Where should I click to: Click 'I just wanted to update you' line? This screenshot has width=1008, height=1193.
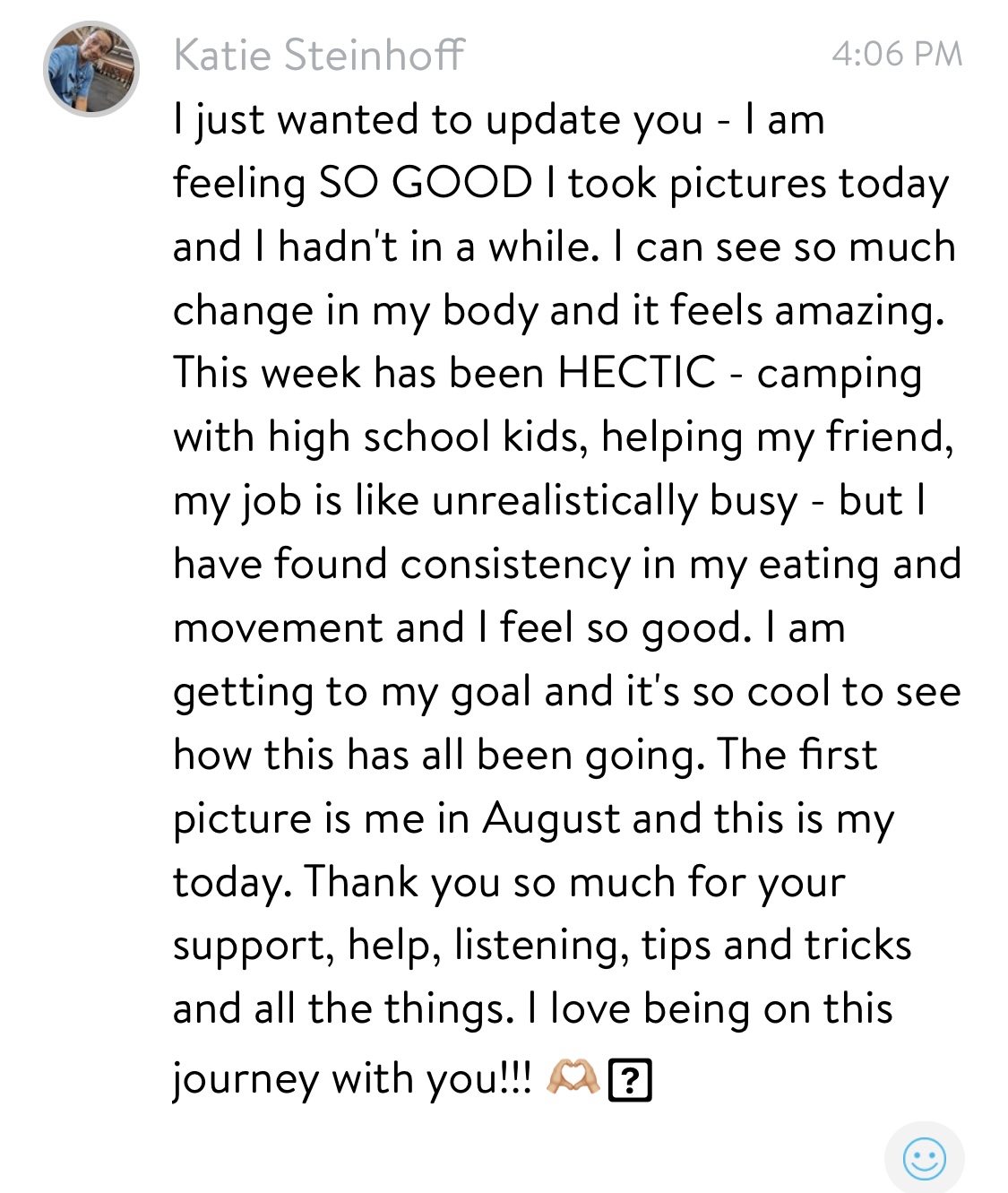pos(437,121)
